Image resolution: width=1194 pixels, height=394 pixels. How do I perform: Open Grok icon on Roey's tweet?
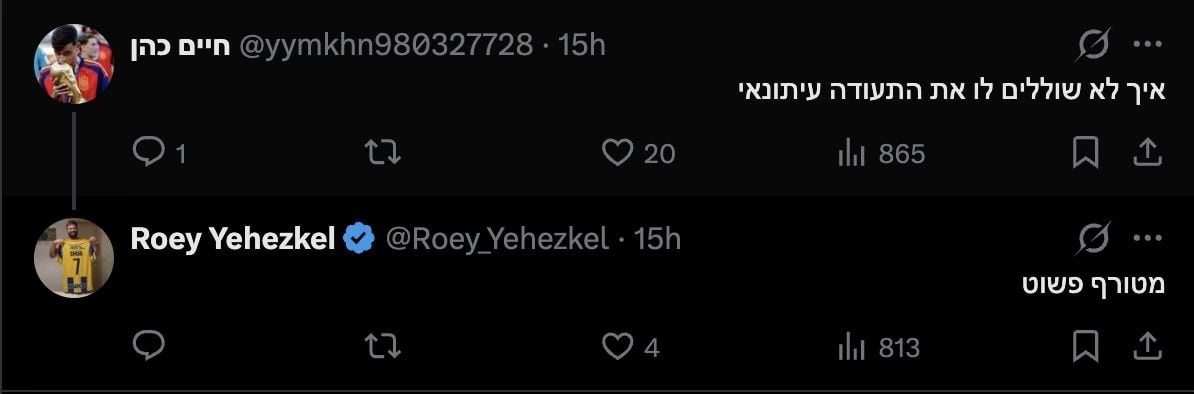[x=1093, y=239]
